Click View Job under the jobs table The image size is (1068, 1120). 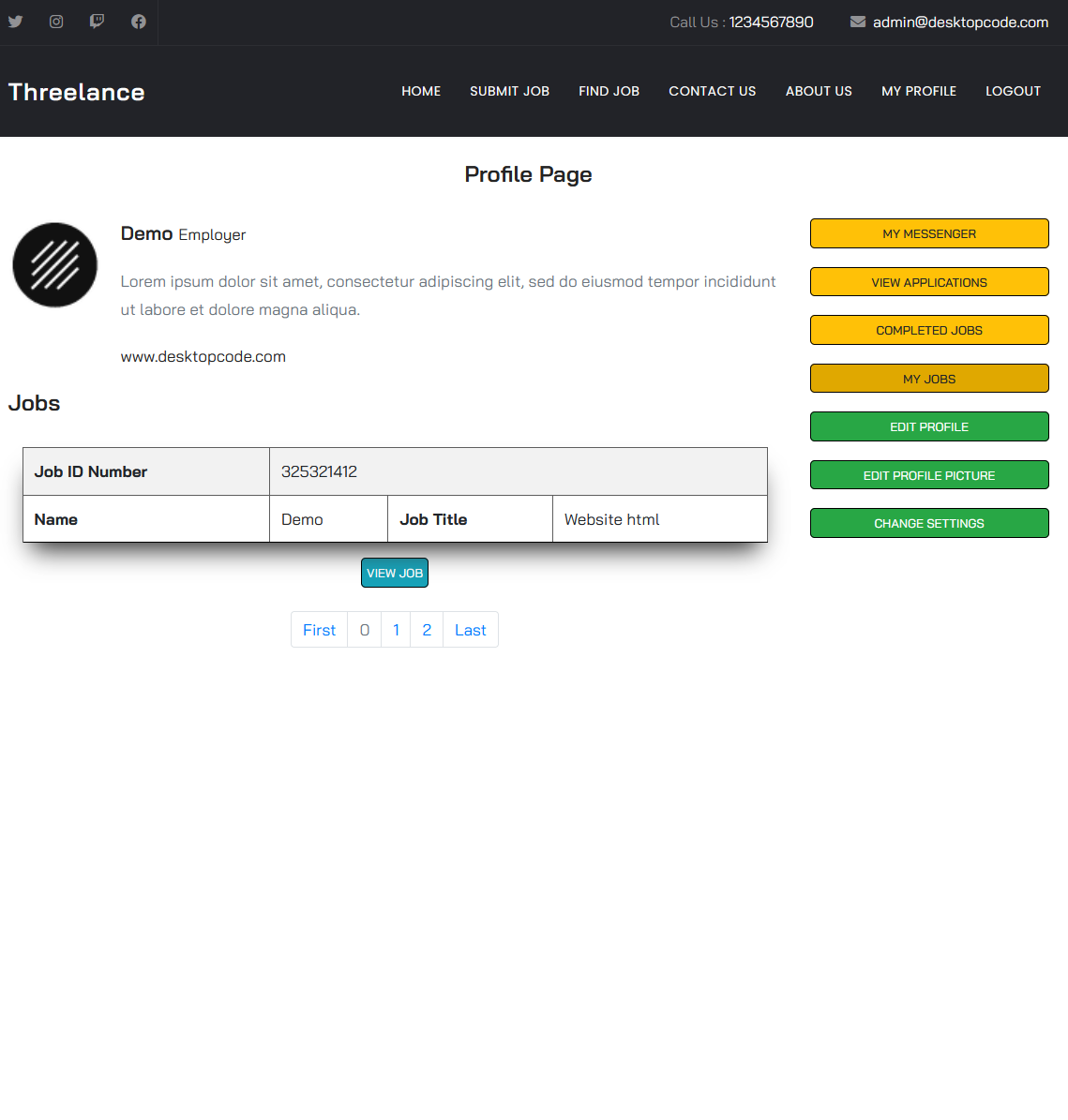point(395,573)
